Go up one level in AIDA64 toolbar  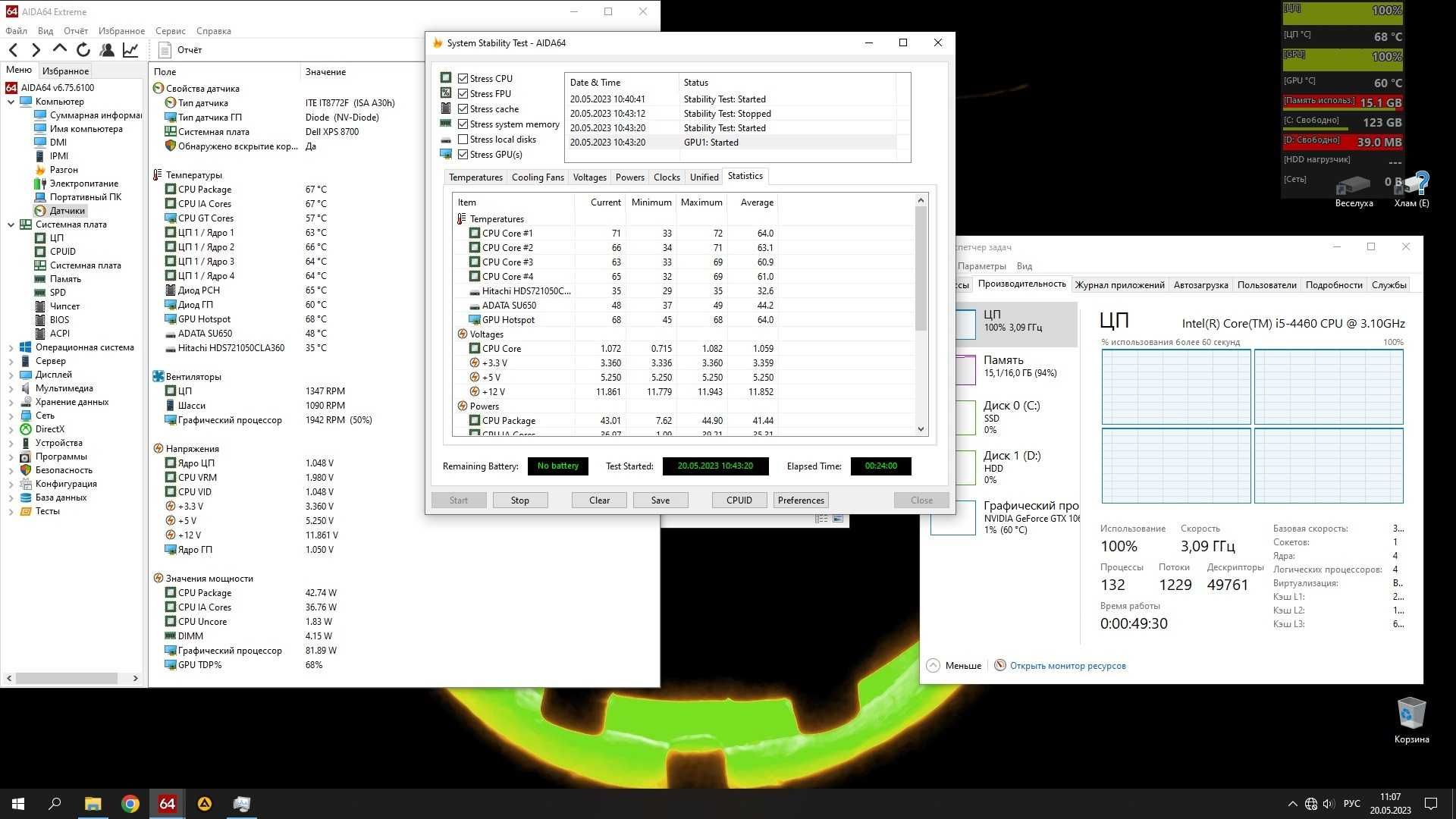point(59,49)
